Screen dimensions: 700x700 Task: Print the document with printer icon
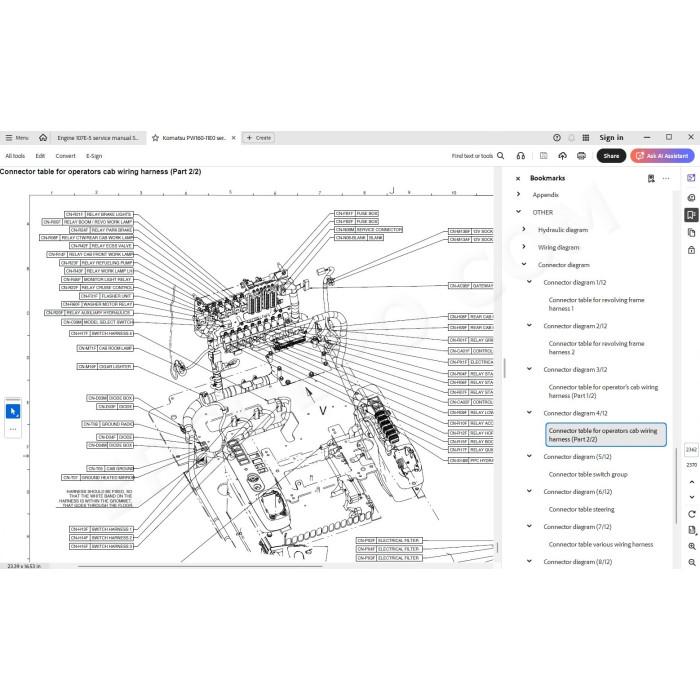tap(581, 155)
